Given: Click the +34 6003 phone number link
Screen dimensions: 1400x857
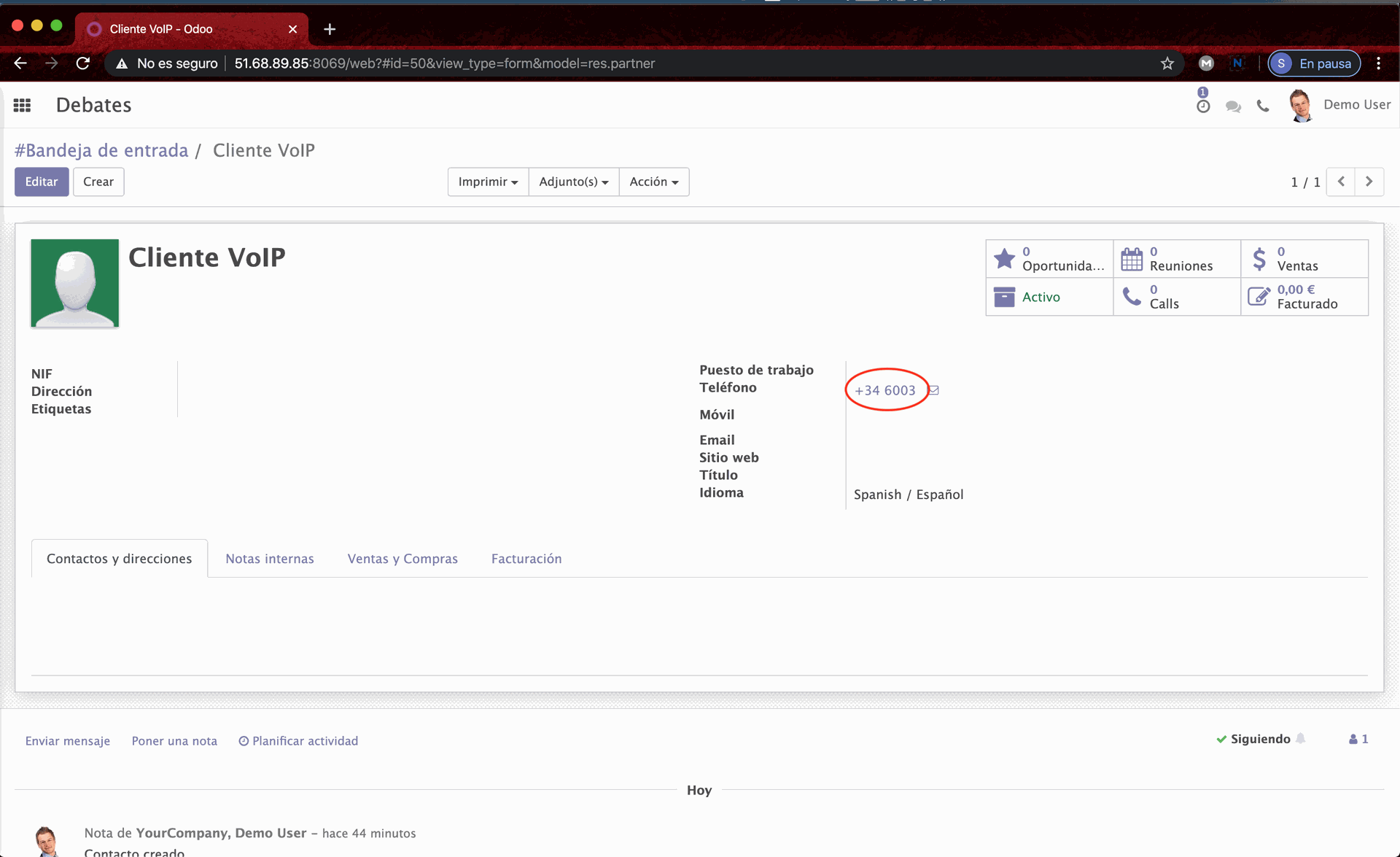Looking at the screenshot, I should coord(884,390).
